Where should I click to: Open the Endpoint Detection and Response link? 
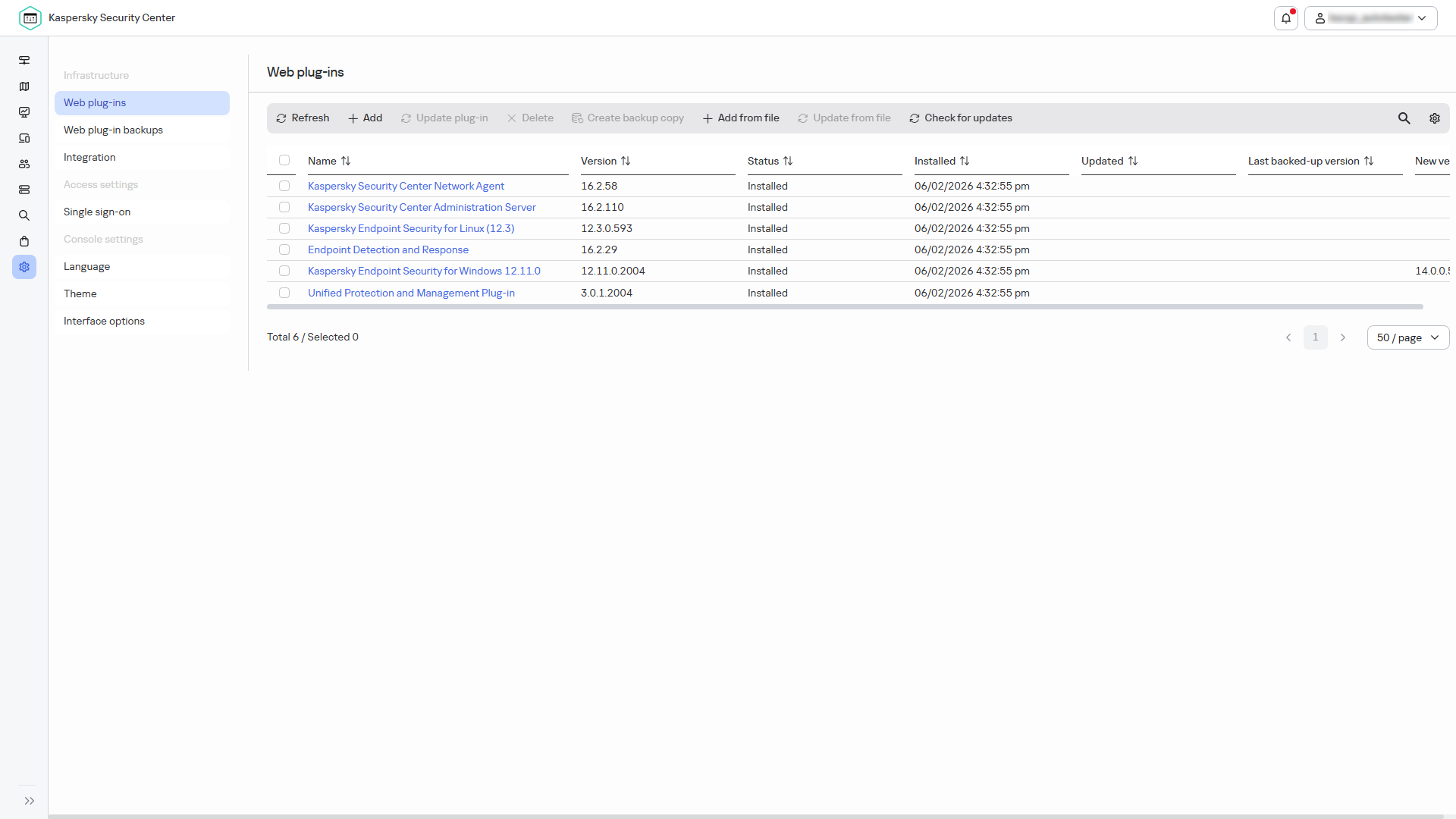(388, 249)
